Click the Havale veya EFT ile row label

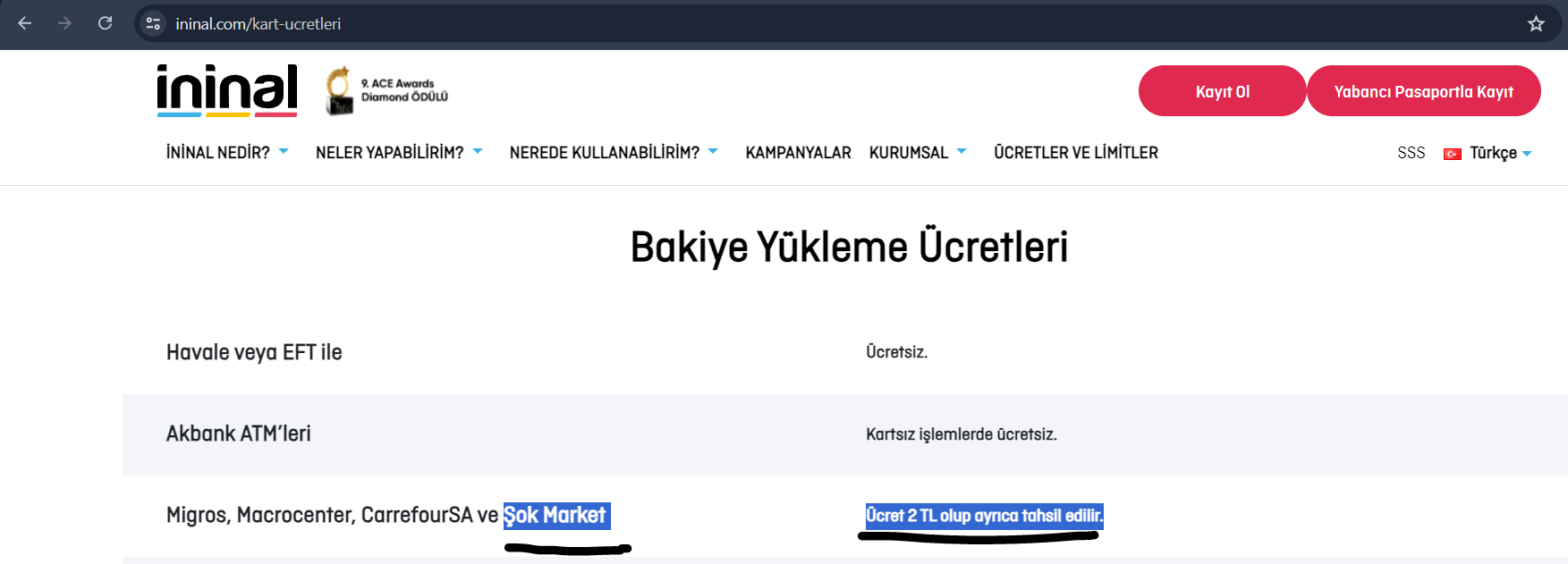(x=254, y=352)
